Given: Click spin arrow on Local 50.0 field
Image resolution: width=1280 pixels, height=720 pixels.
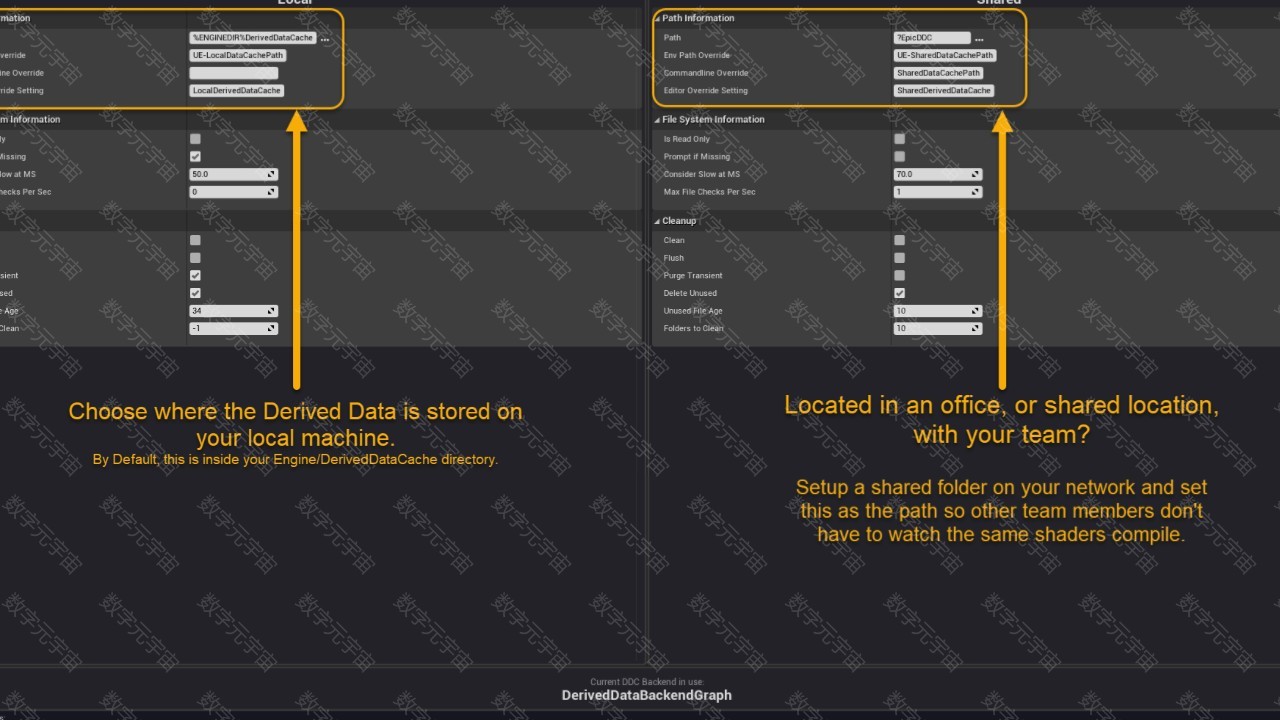Looking at the screenshot, I should tap(271, 174).
